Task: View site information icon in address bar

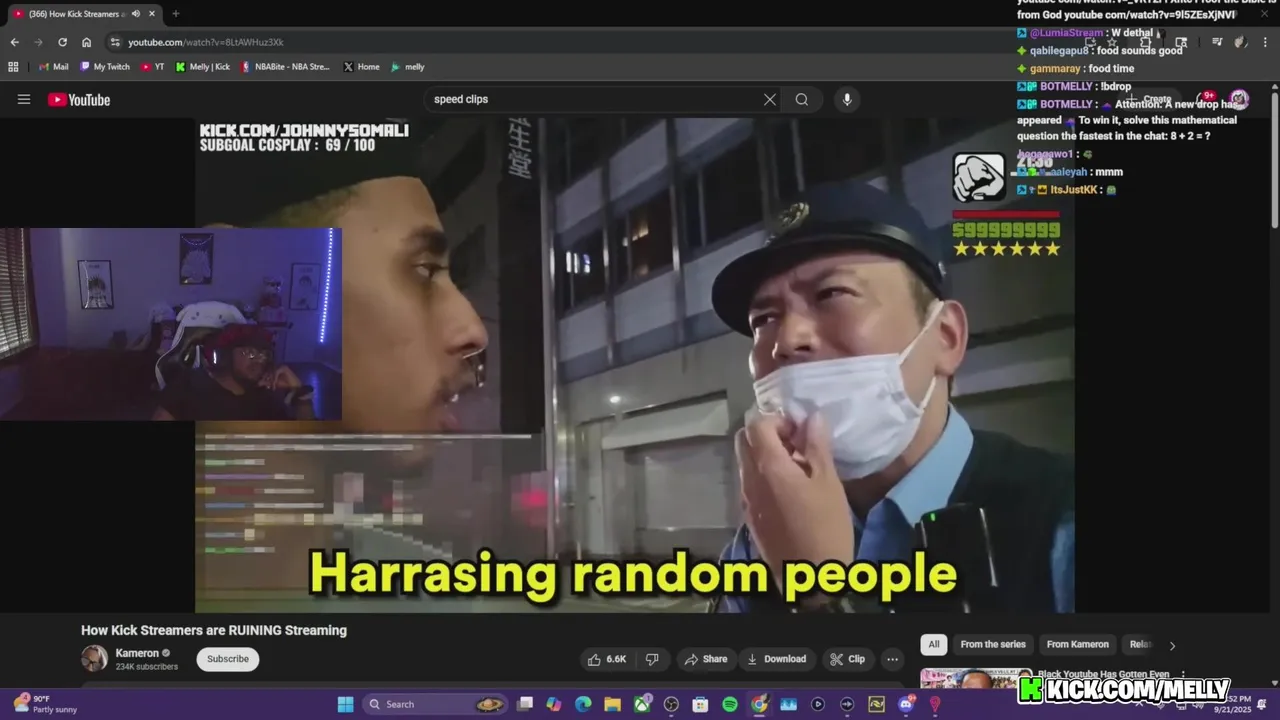Action: click(x=115, y=42)
